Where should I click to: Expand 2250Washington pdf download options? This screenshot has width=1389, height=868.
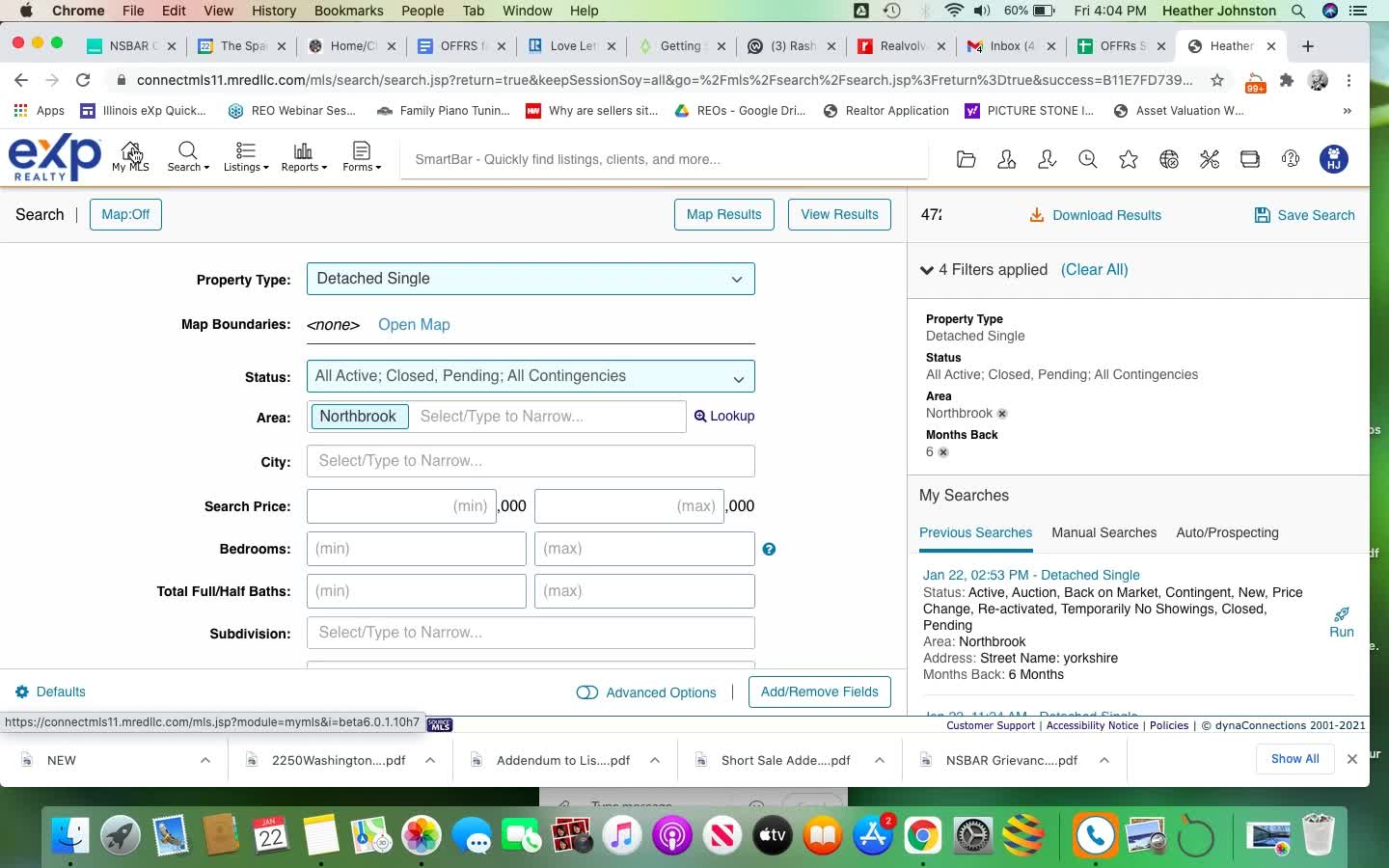430,760
